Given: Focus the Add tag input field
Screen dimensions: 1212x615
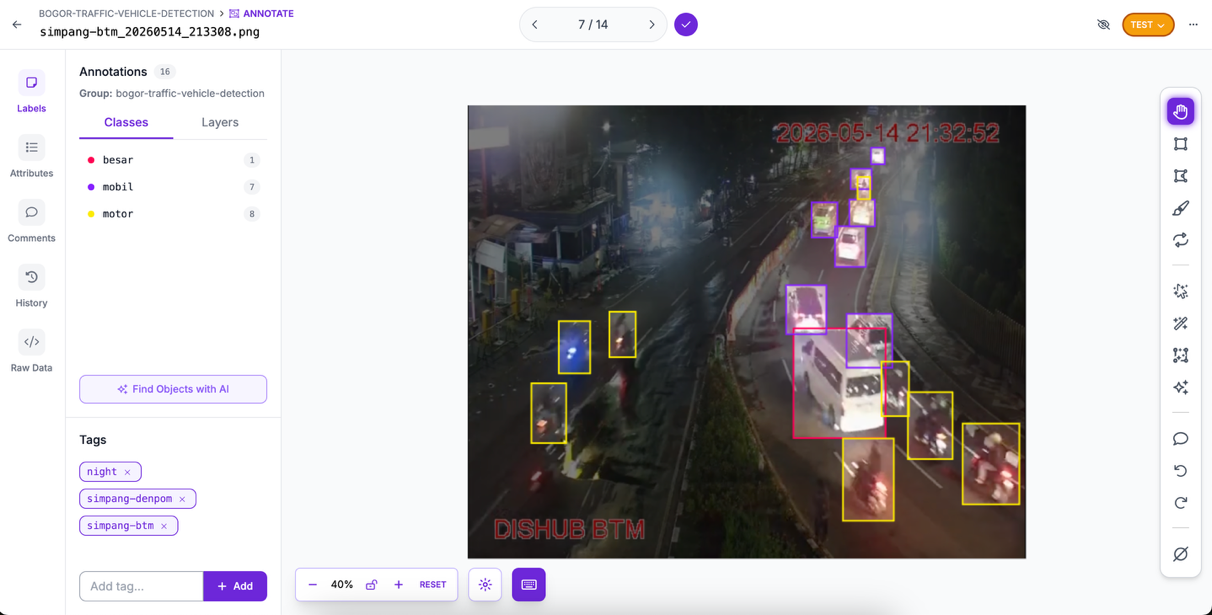Looking at the screenshot, I should coord(141,586).
